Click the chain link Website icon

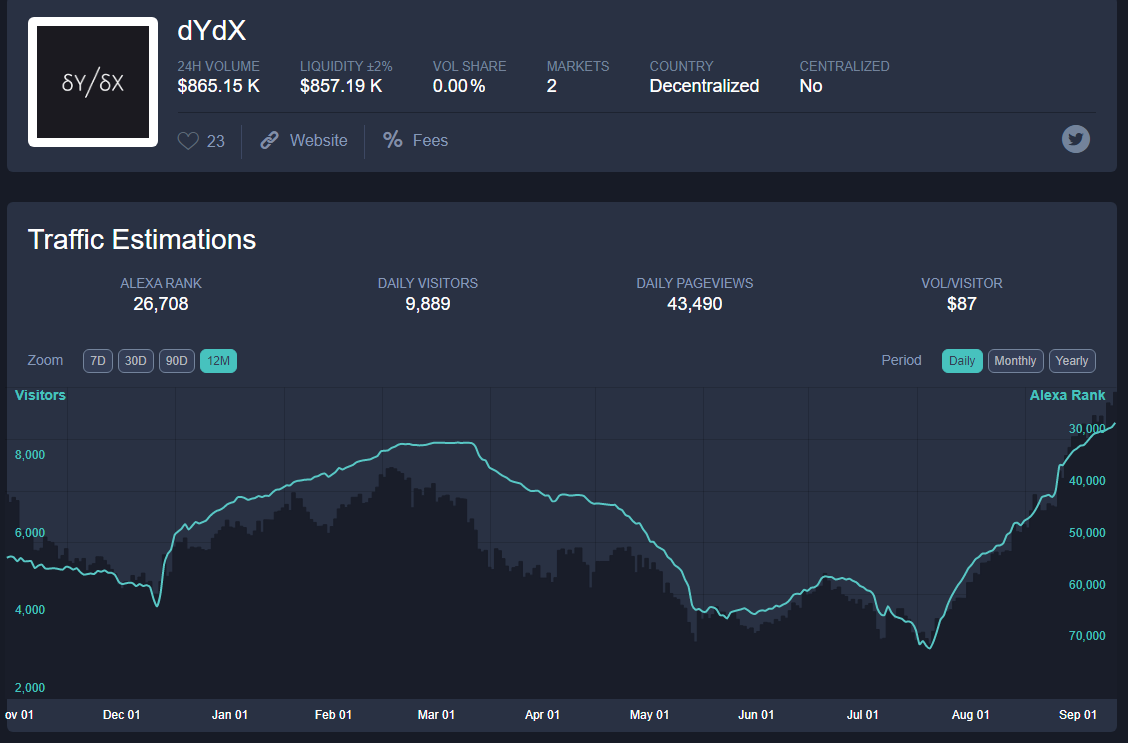(269, 140)
